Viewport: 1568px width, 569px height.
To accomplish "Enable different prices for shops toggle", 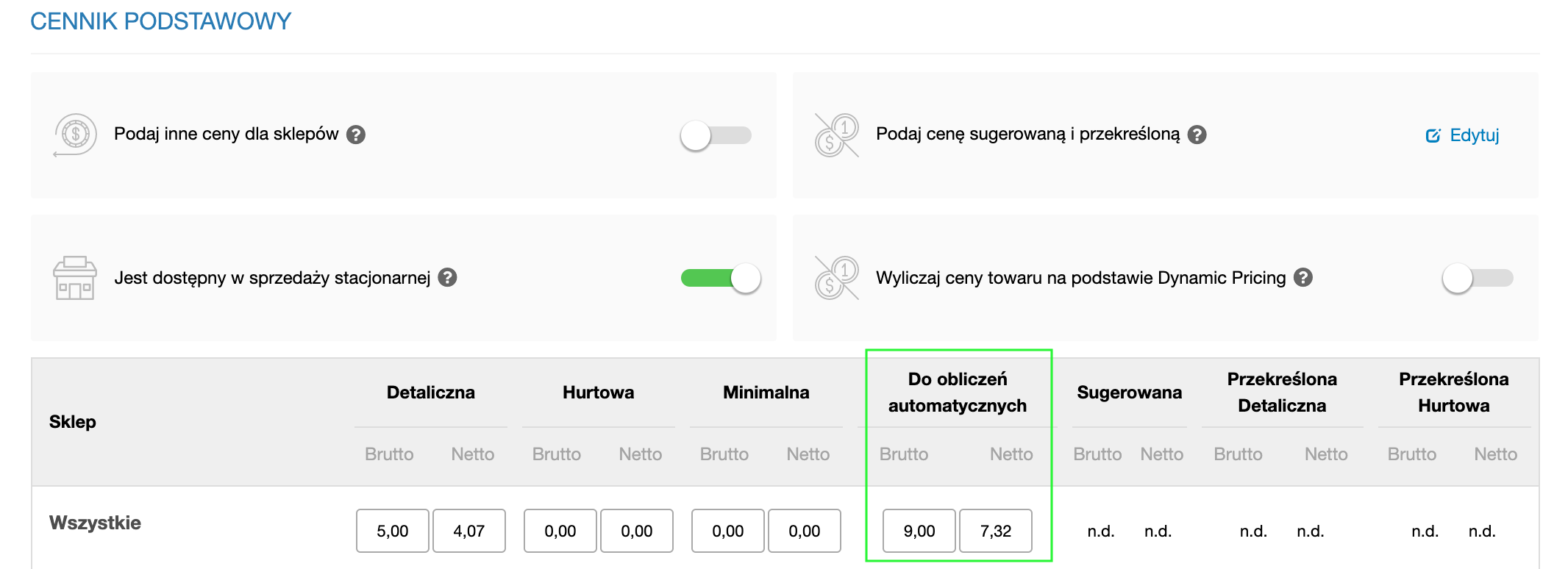I will pos(716,135).
